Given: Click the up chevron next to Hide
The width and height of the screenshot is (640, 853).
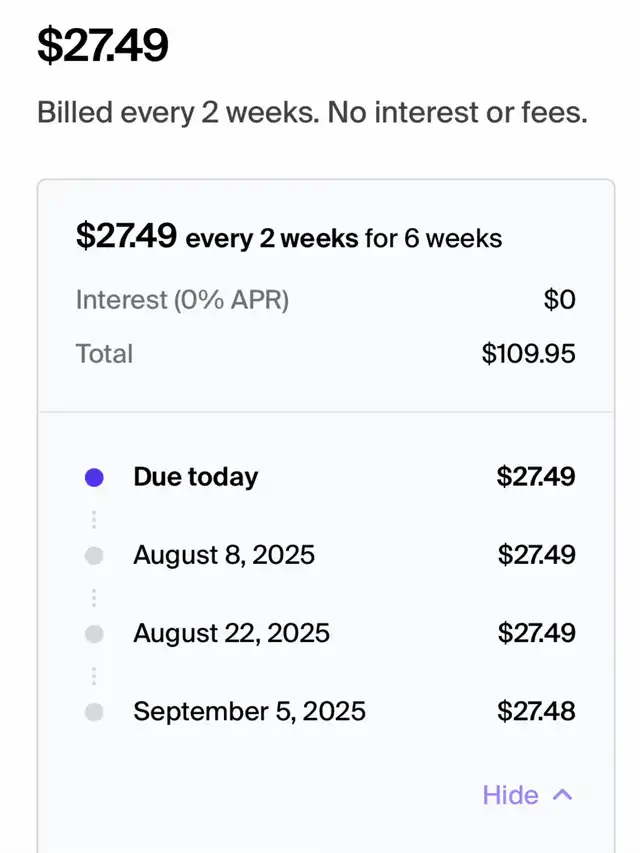Looking at the screenshot, I should 563,795.
